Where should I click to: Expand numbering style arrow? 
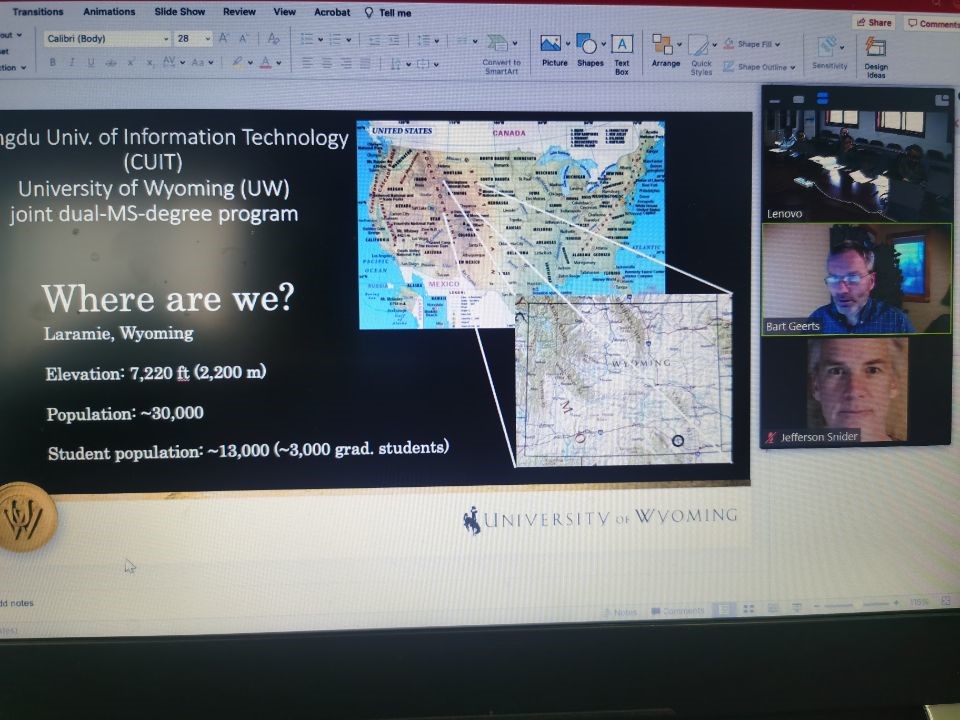click(x=348, y=40)
